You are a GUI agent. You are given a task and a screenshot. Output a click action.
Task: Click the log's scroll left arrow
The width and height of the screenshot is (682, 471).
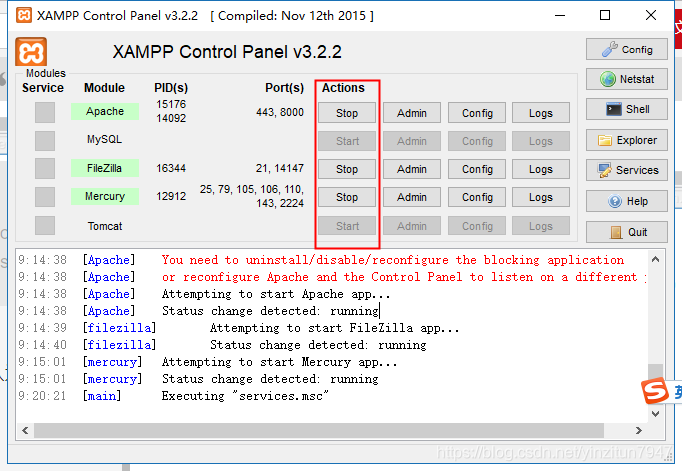pos(25,431)
